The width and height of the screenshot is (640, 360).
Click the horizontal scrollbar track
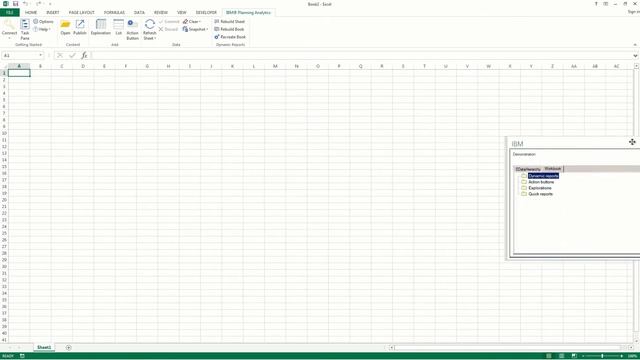pos(508,348)
